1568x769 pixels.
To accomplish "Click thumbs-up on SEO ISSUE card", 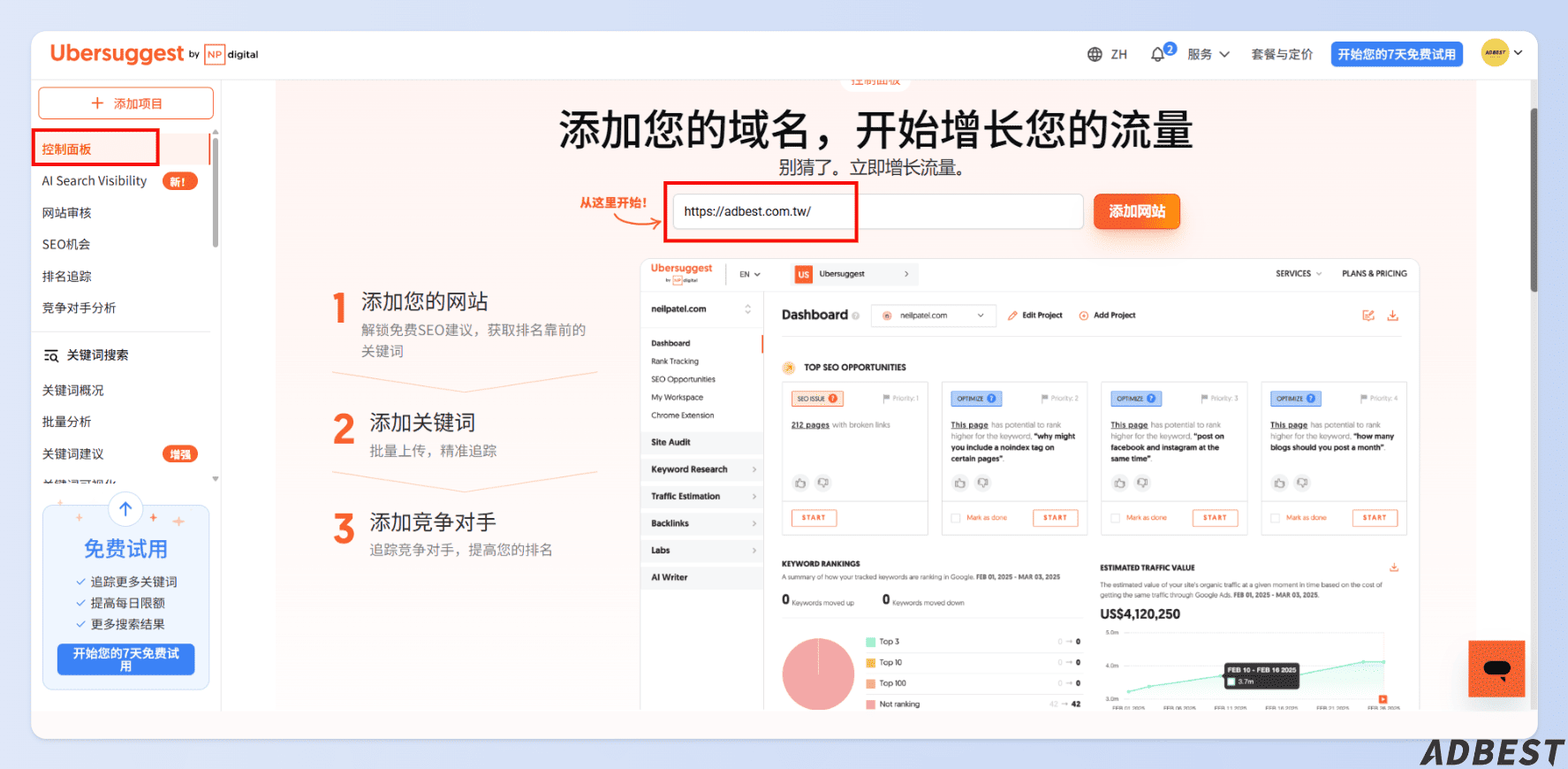I will click(x=800, y=483).
